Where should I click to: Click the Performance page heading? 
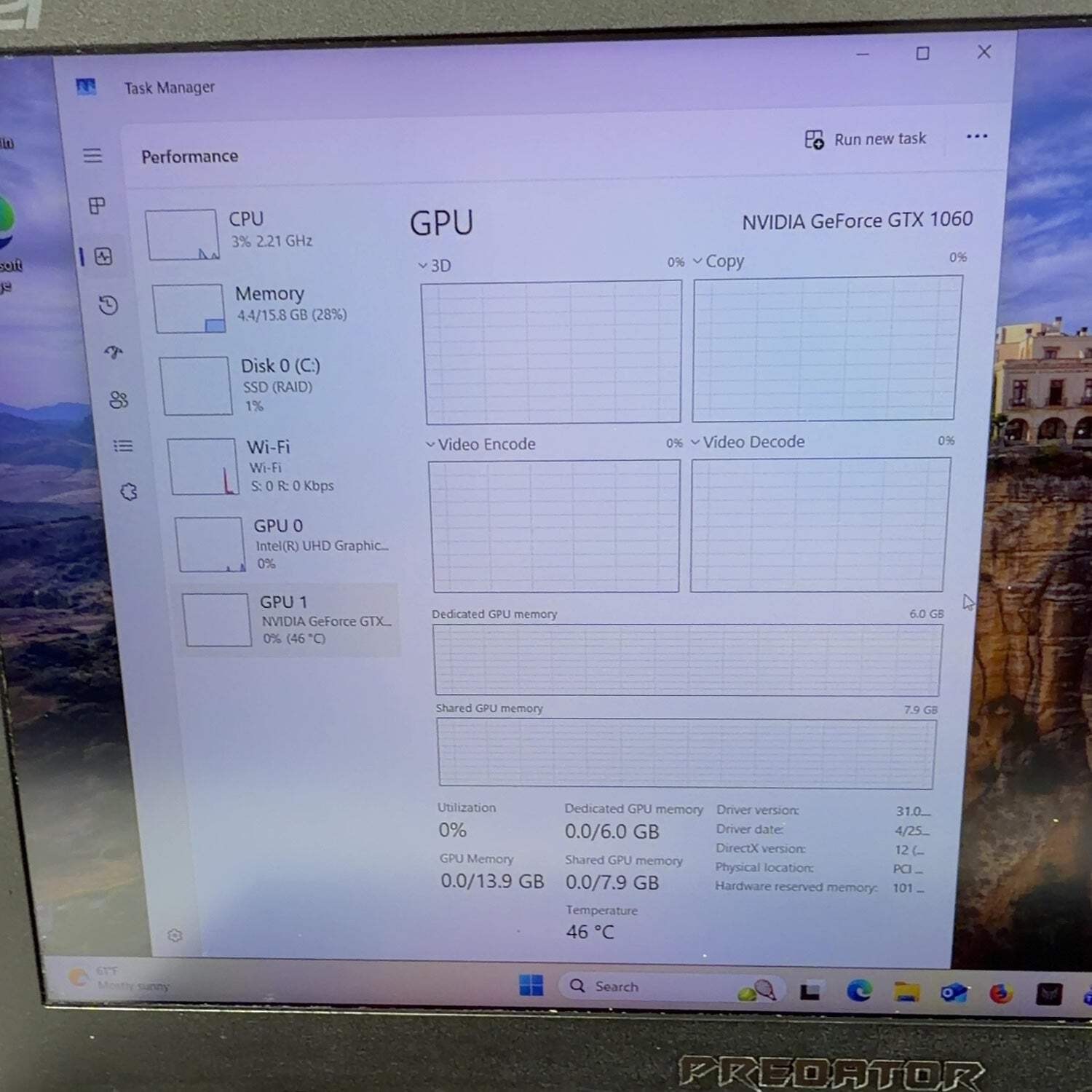point(189,157)
